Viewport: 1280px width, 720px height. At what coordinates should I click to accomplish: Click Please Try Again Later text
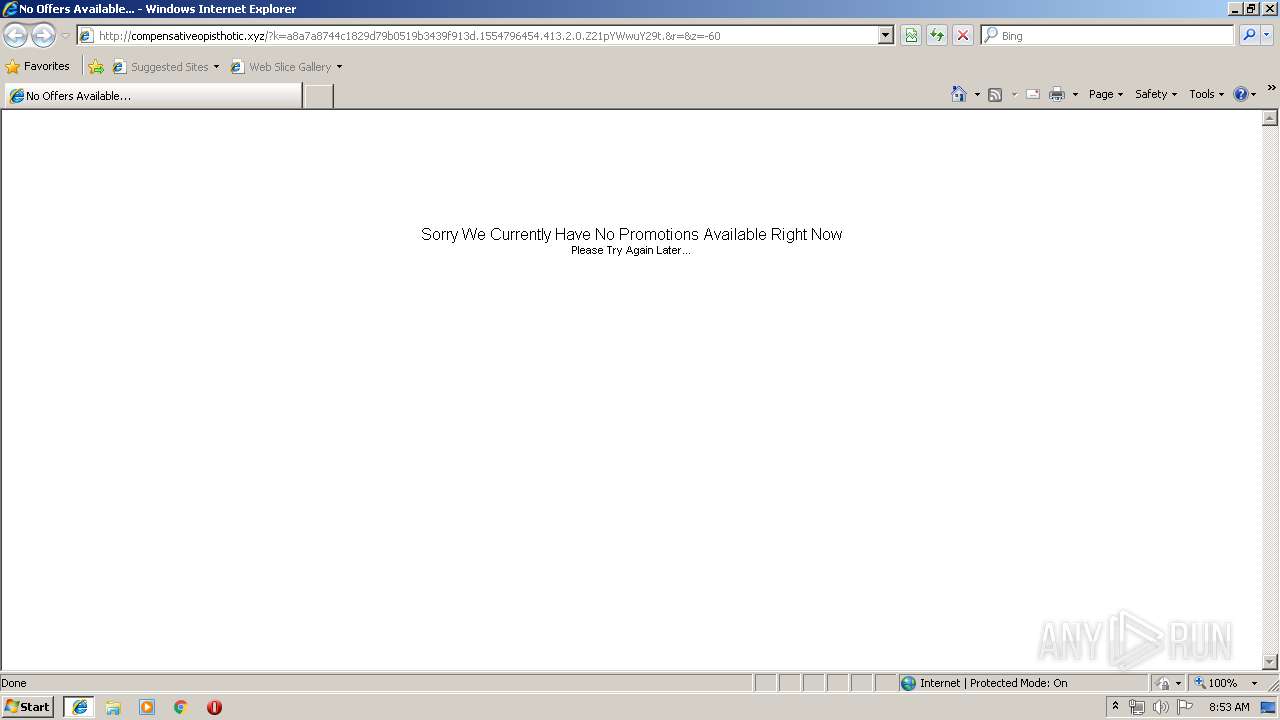631,250
